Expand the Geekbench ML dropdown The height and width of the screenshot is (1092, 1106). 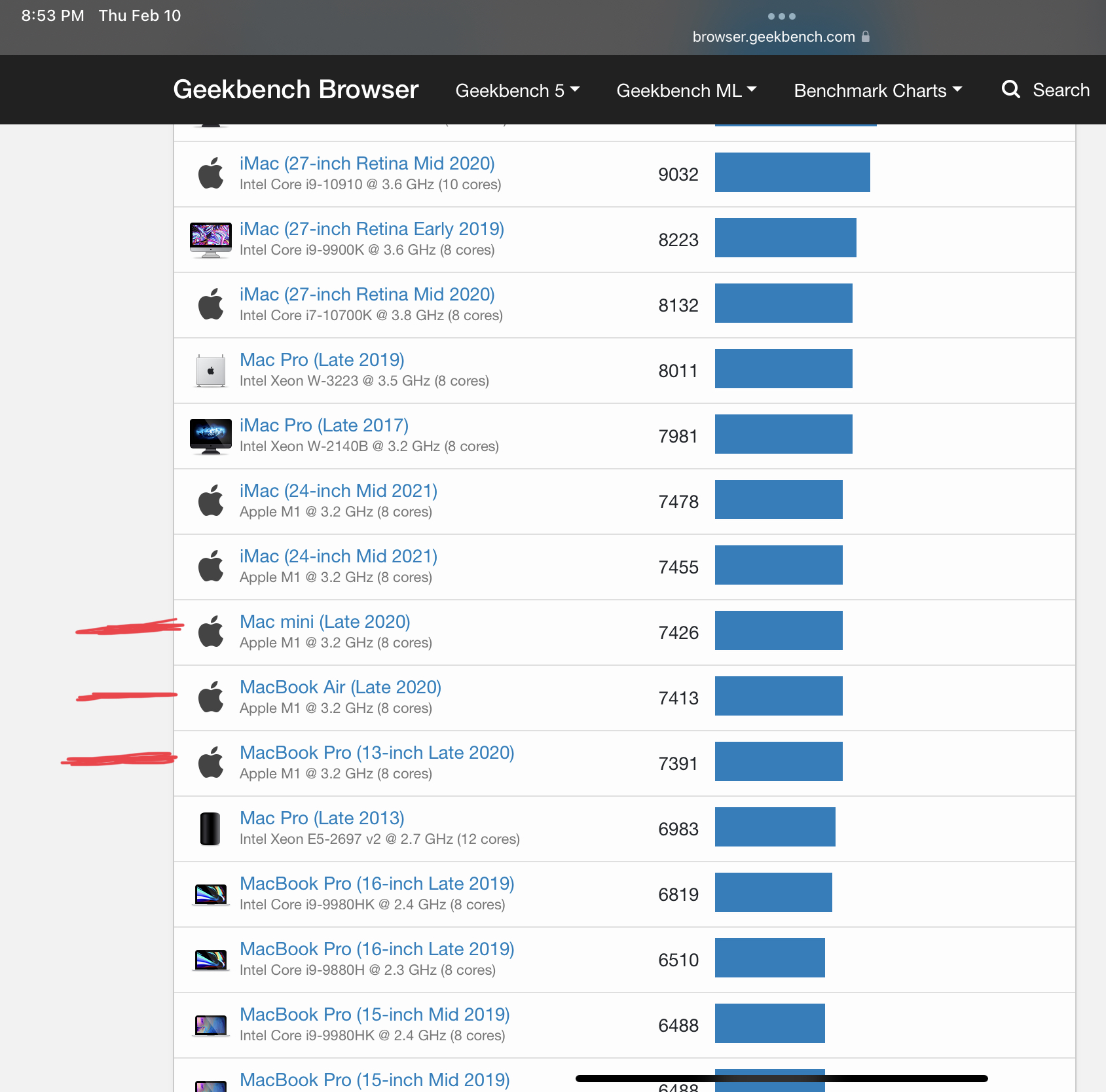tap(686, 90)
